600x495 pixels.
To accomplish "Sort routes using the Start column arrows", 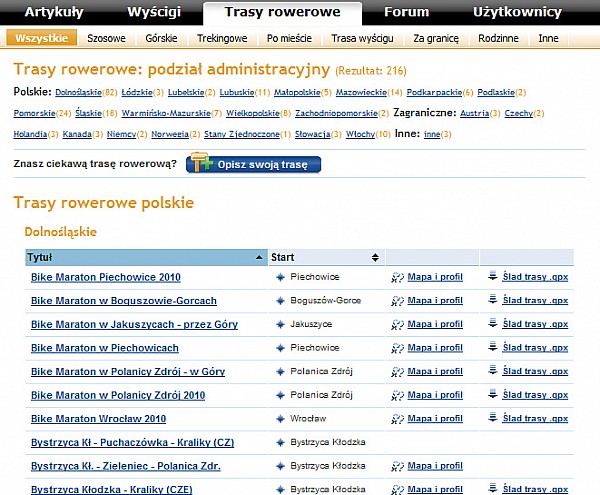I will (374, 257).
